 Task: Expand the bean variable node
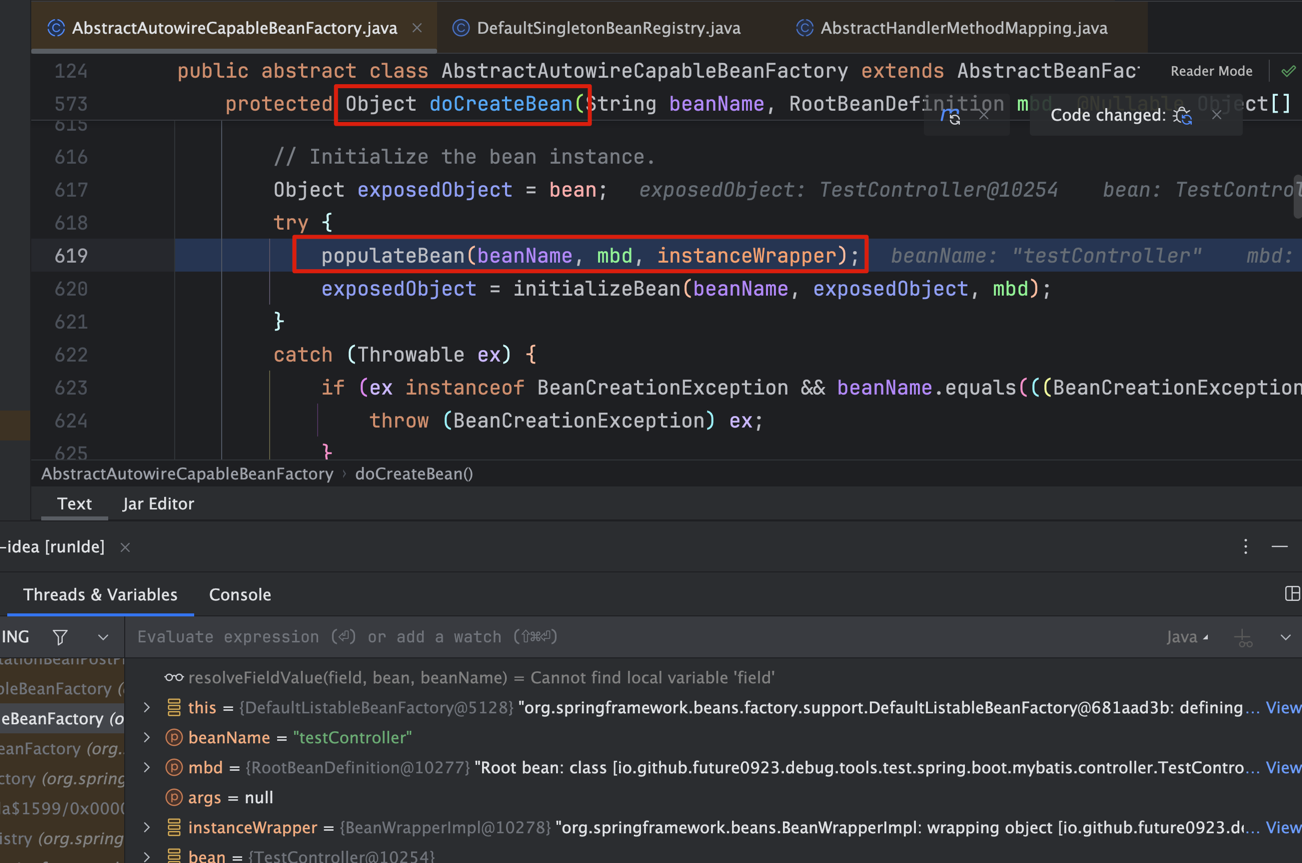147,856
